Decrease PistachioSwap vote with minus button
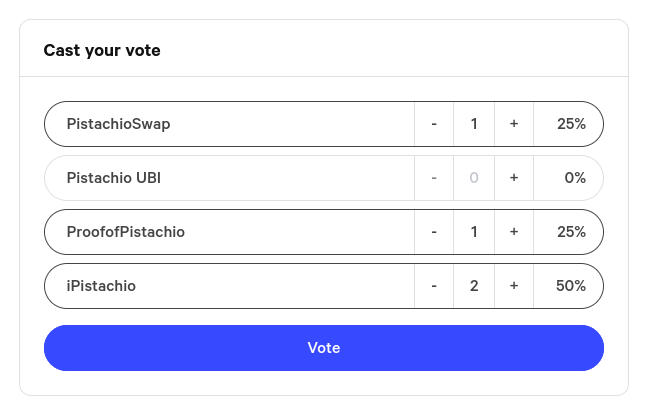Image resolution: width=645 pixels, height=406 pixels. coord(434,124)
